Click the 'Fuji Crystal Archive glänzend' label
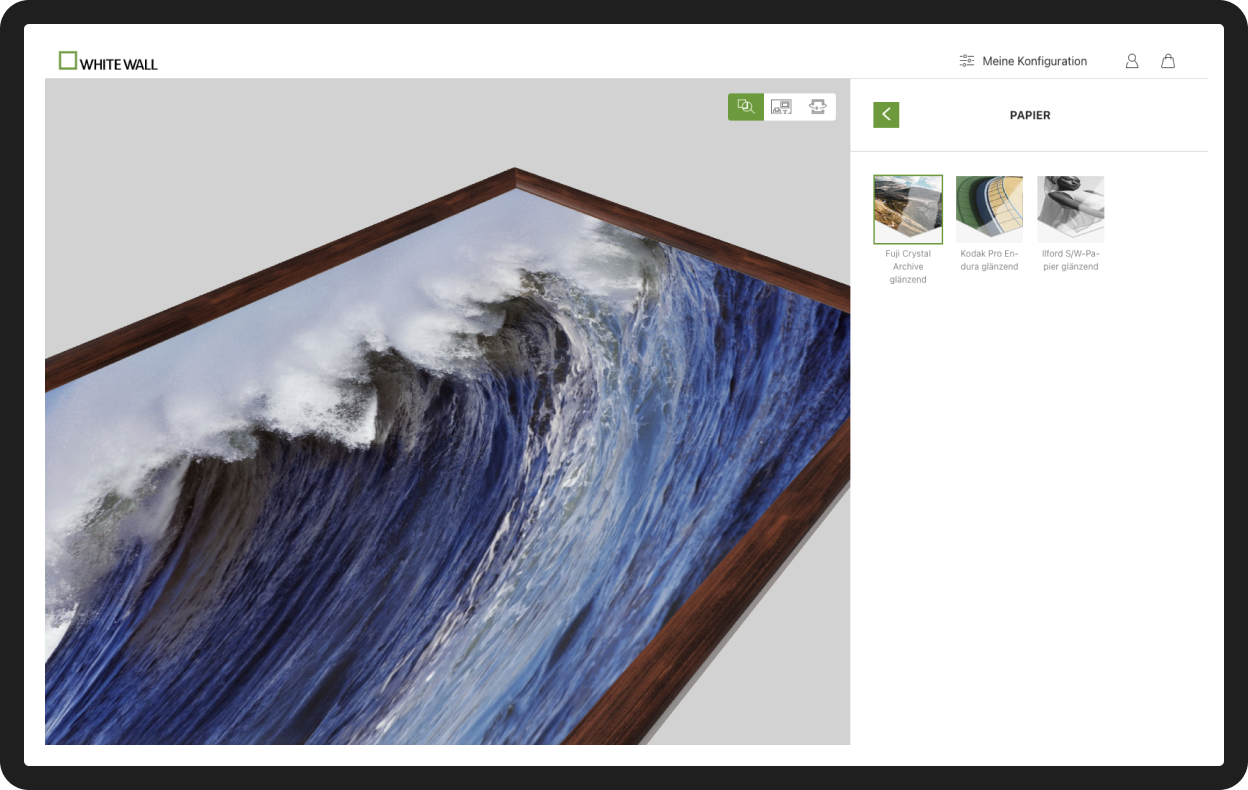This screenshot has width=1248, height=790. pyautogui.click(x=908, y=267)
